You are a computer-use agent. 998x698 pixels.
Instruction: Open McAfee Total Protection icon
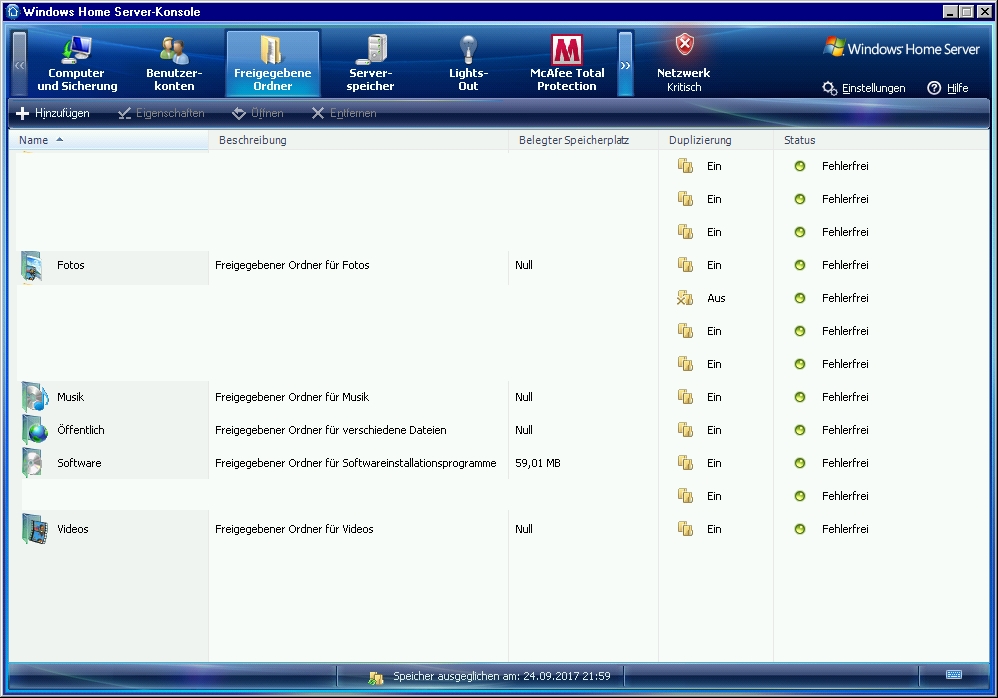(567, 50)
